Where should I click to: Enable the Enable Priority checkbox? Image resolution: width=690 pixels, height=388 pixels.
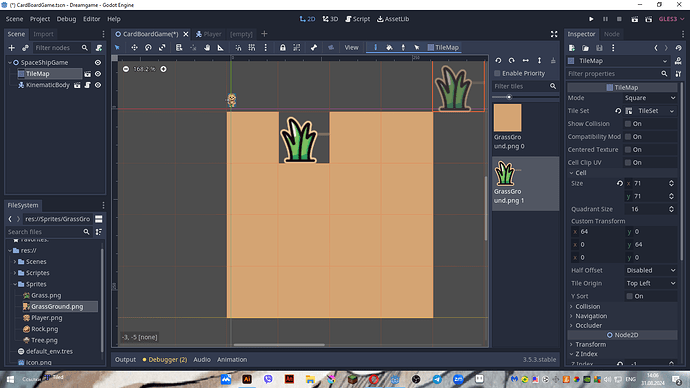point(497,73)
